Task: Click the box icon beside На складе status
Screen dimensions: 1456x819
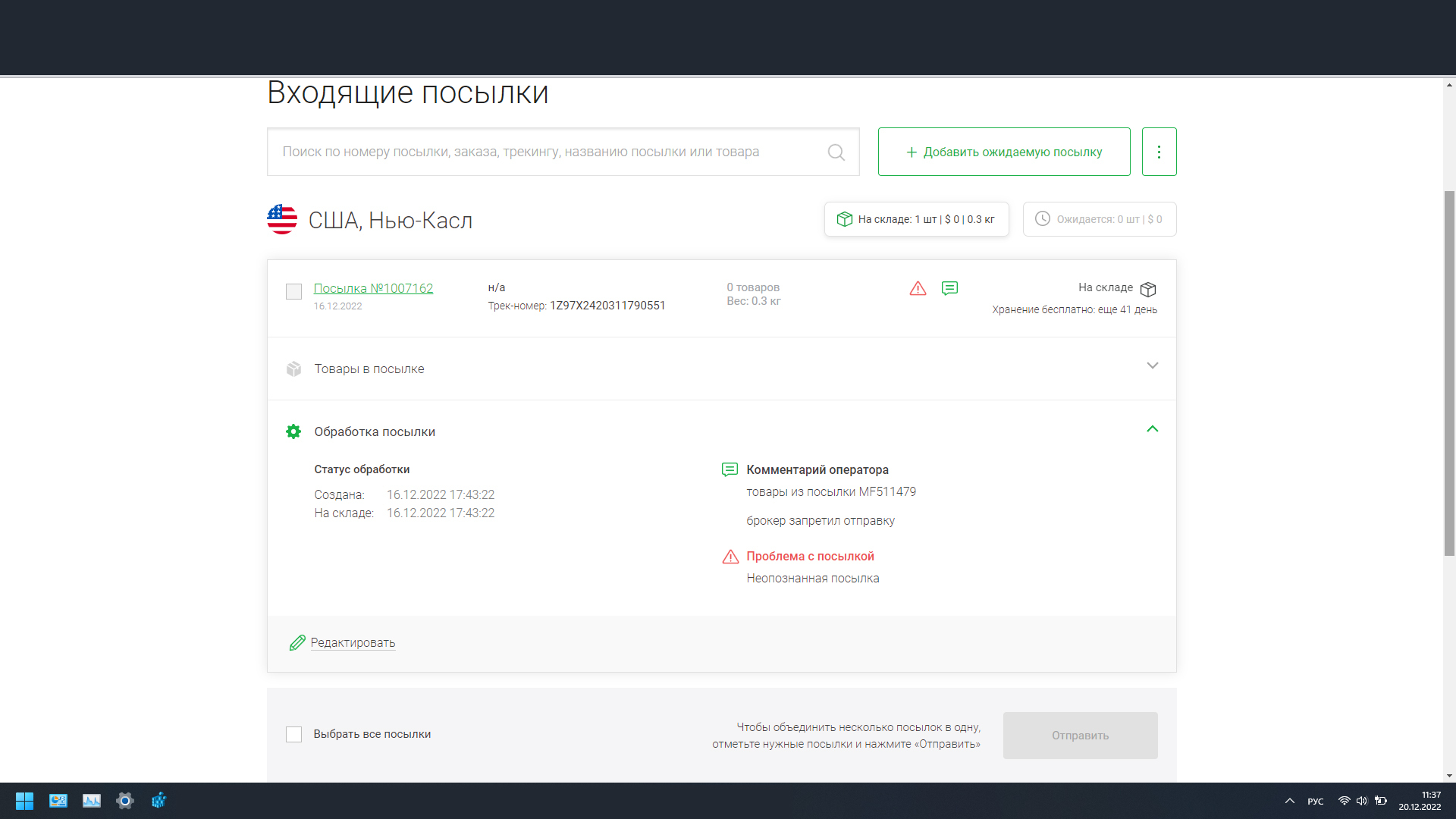Action: point(1148,289)
